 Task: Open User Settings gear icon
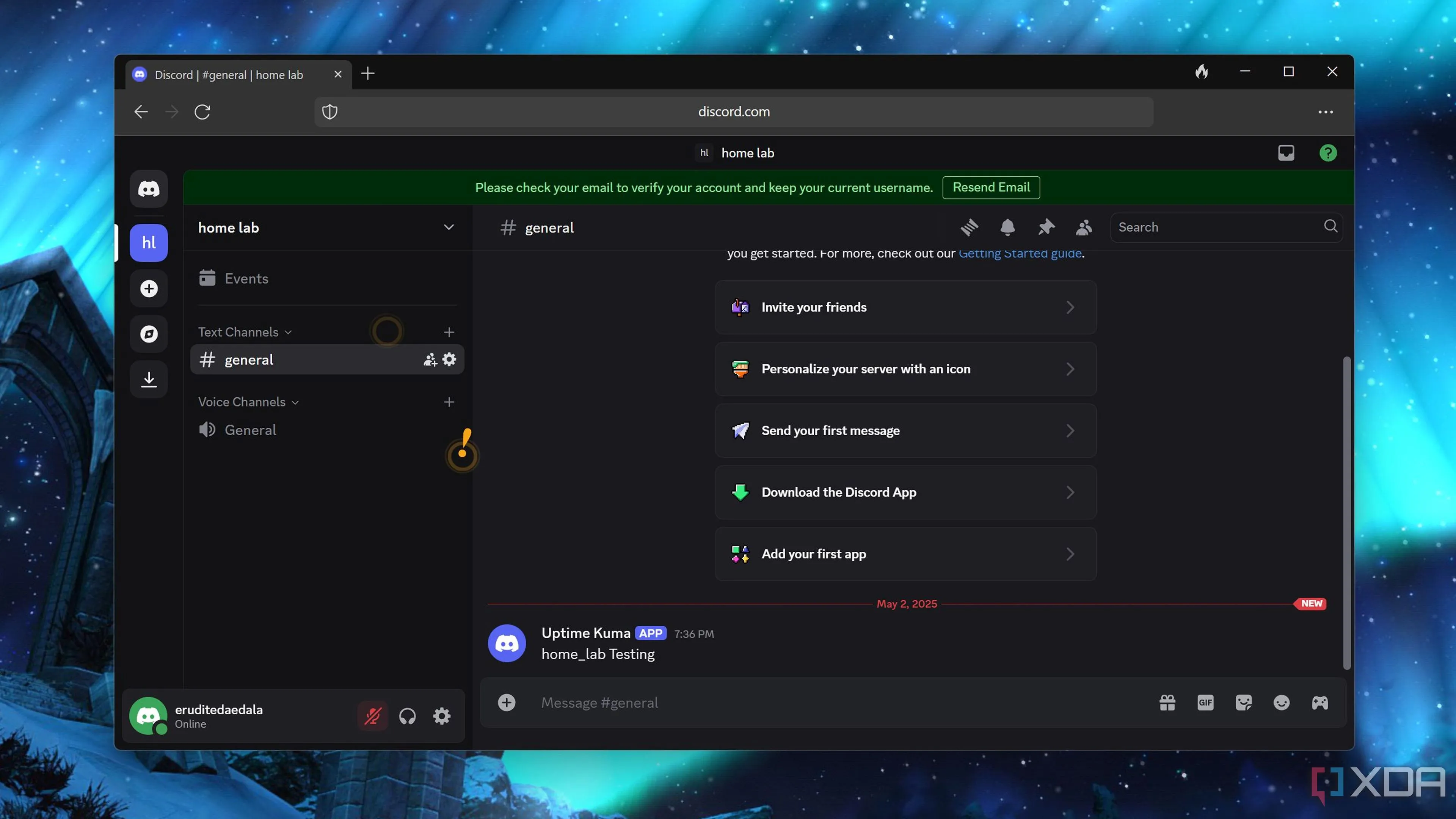pyautogui.click(x=441, y=716)
